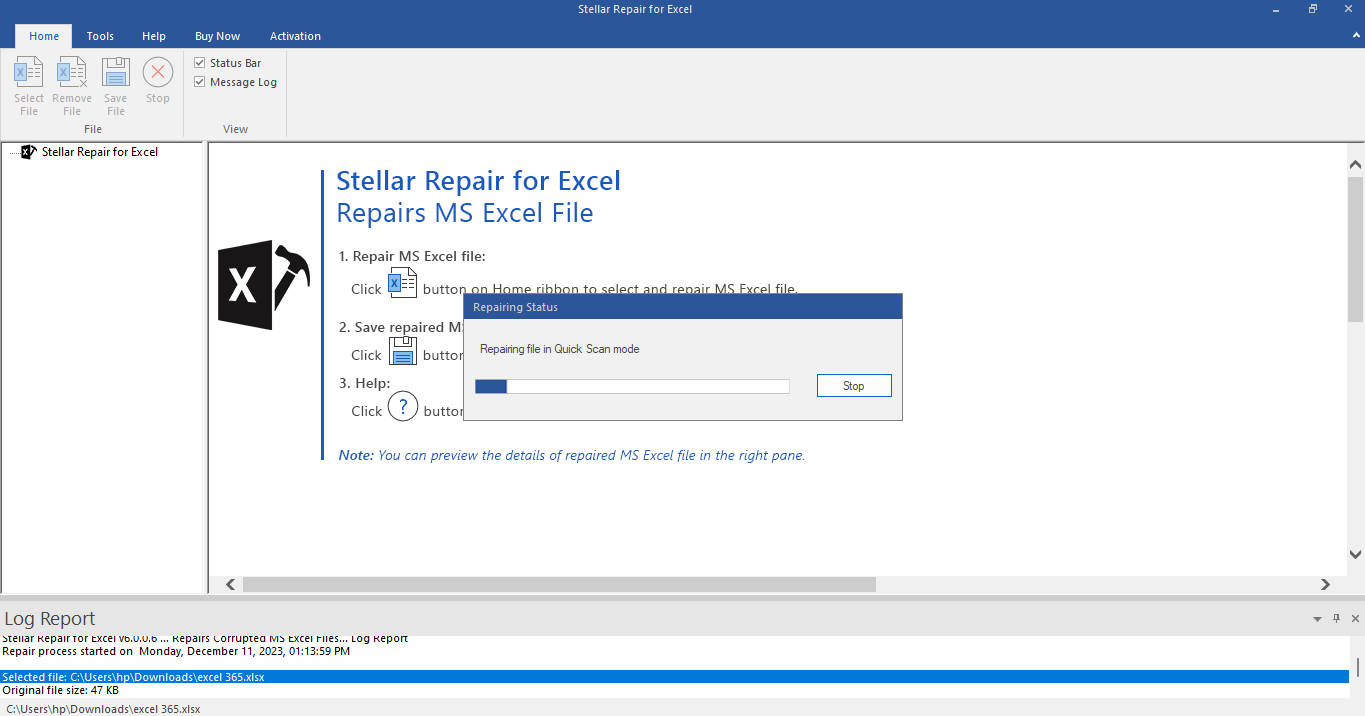Restore down the application window
Image resolution: width=1365 pixels, height=716 pixels.
(1312, 9)
